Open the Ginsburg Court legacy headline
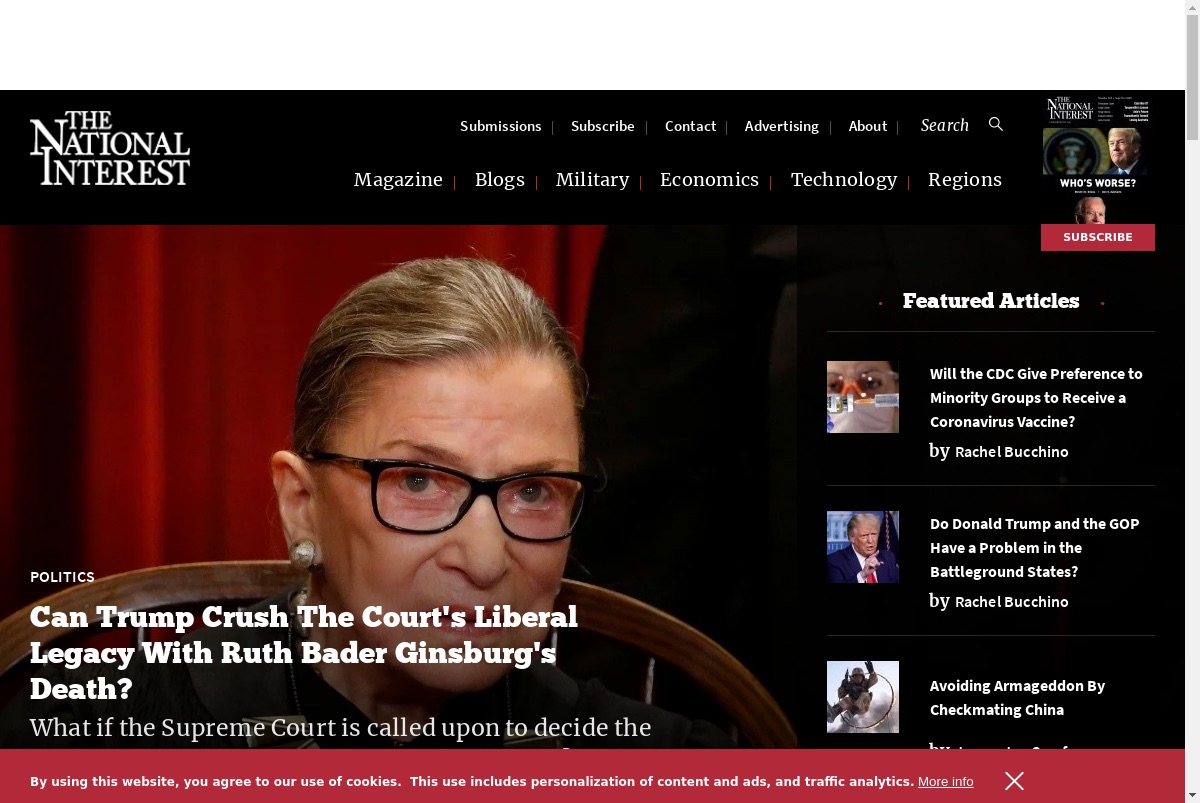The image size is (1200, 803). pos(304,653)
